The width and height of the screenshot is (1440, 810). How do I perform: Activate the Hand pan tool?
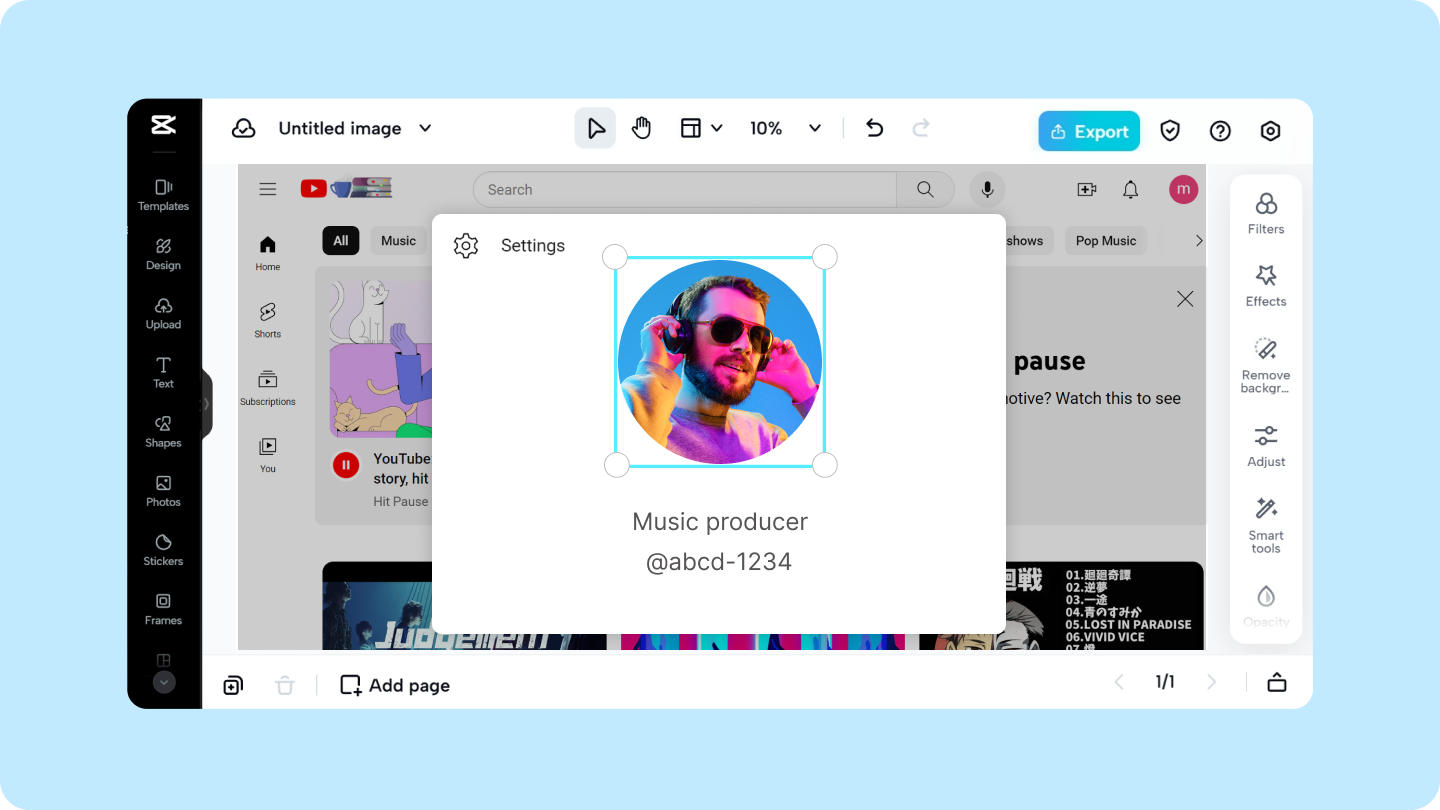(x=641, y=128)
